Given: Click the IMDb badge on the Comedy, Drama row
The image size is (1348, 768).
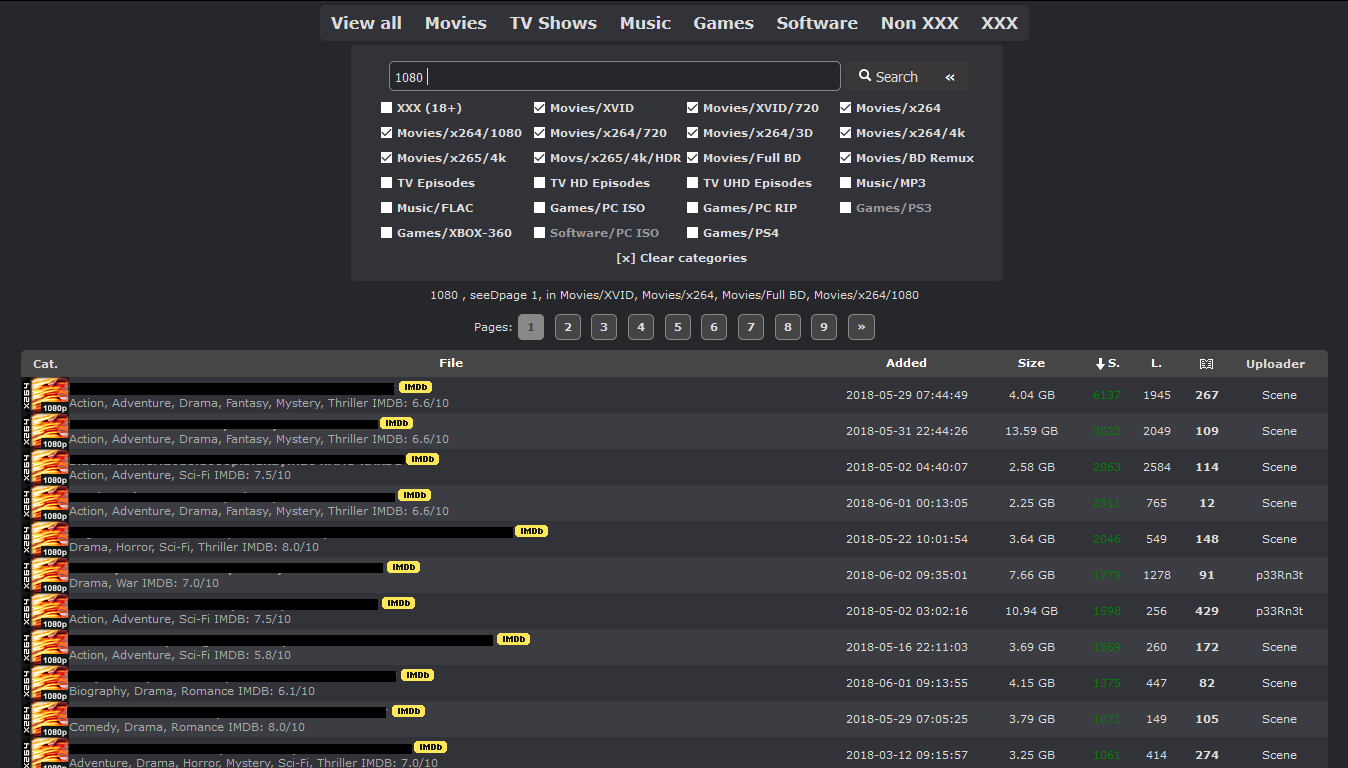Looking at the screenshot, I should pos(408,711).
